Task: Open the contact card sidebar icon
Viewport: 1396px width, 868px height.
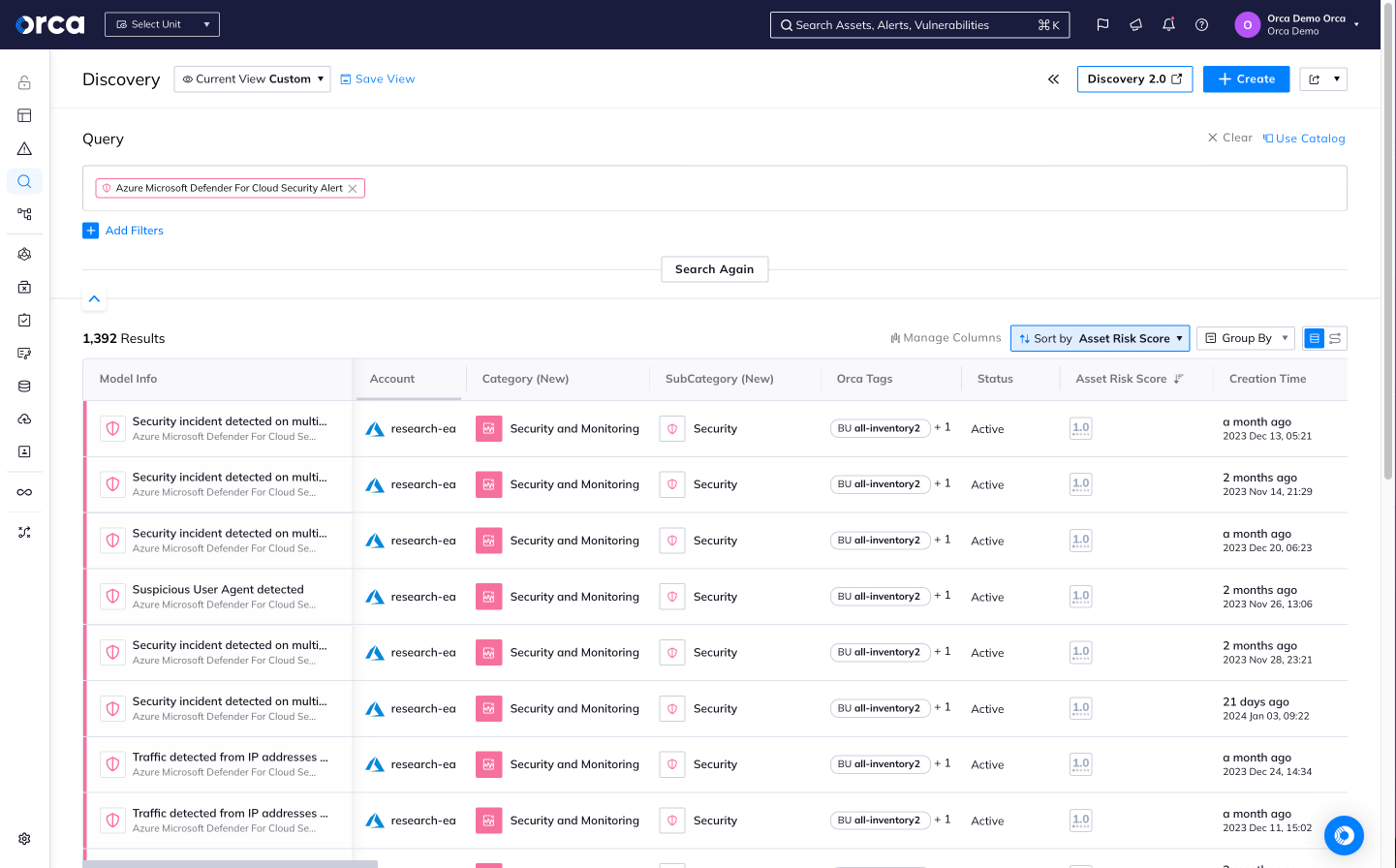Action: coord(24,451)
